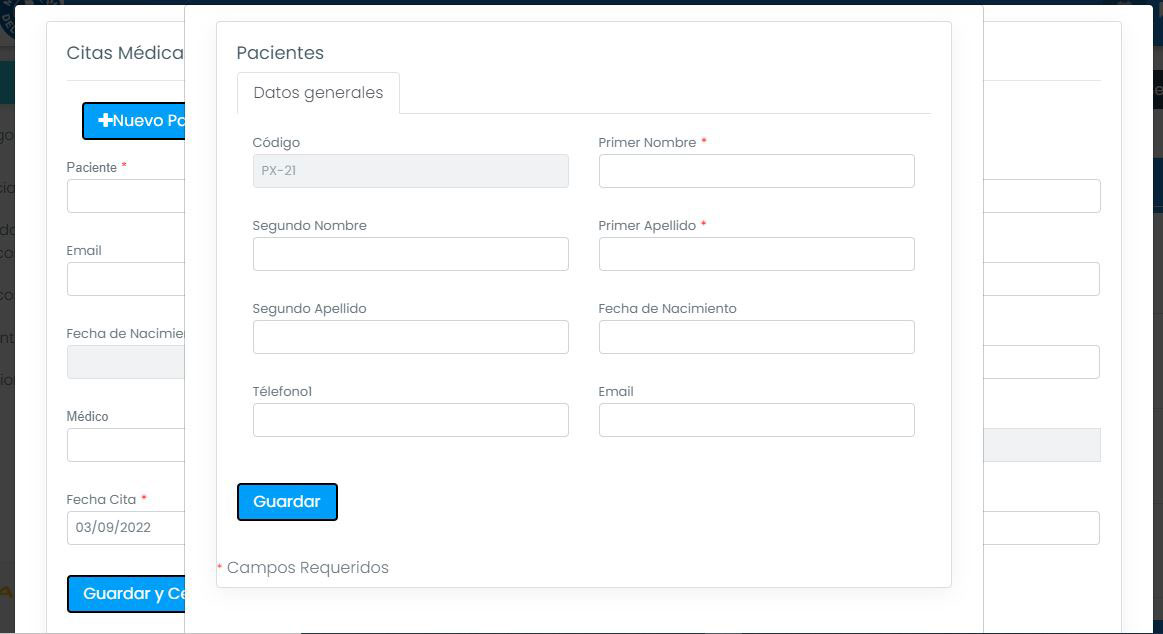Viewport: 1163px width, 634px height.
Task: Open the Fecha de Nacimiento field in Pacientes
Action: (x=756, y=337)
